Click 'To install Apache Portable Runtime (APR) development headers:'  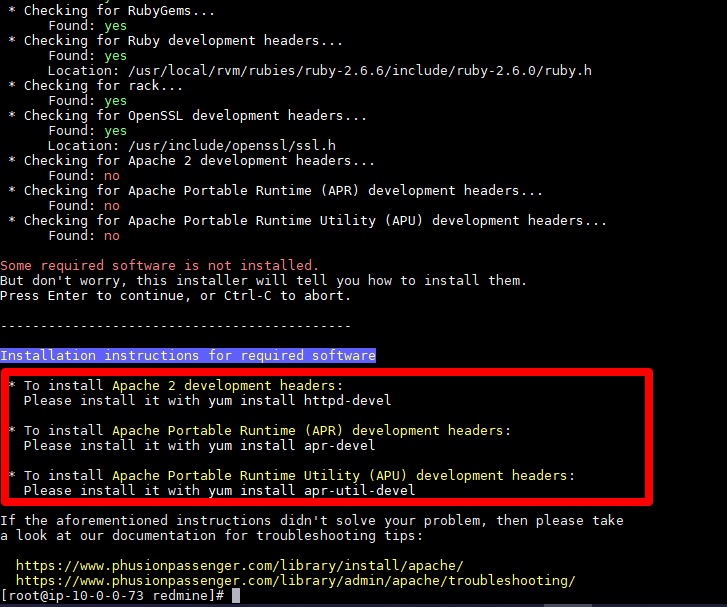click(260, 431)
